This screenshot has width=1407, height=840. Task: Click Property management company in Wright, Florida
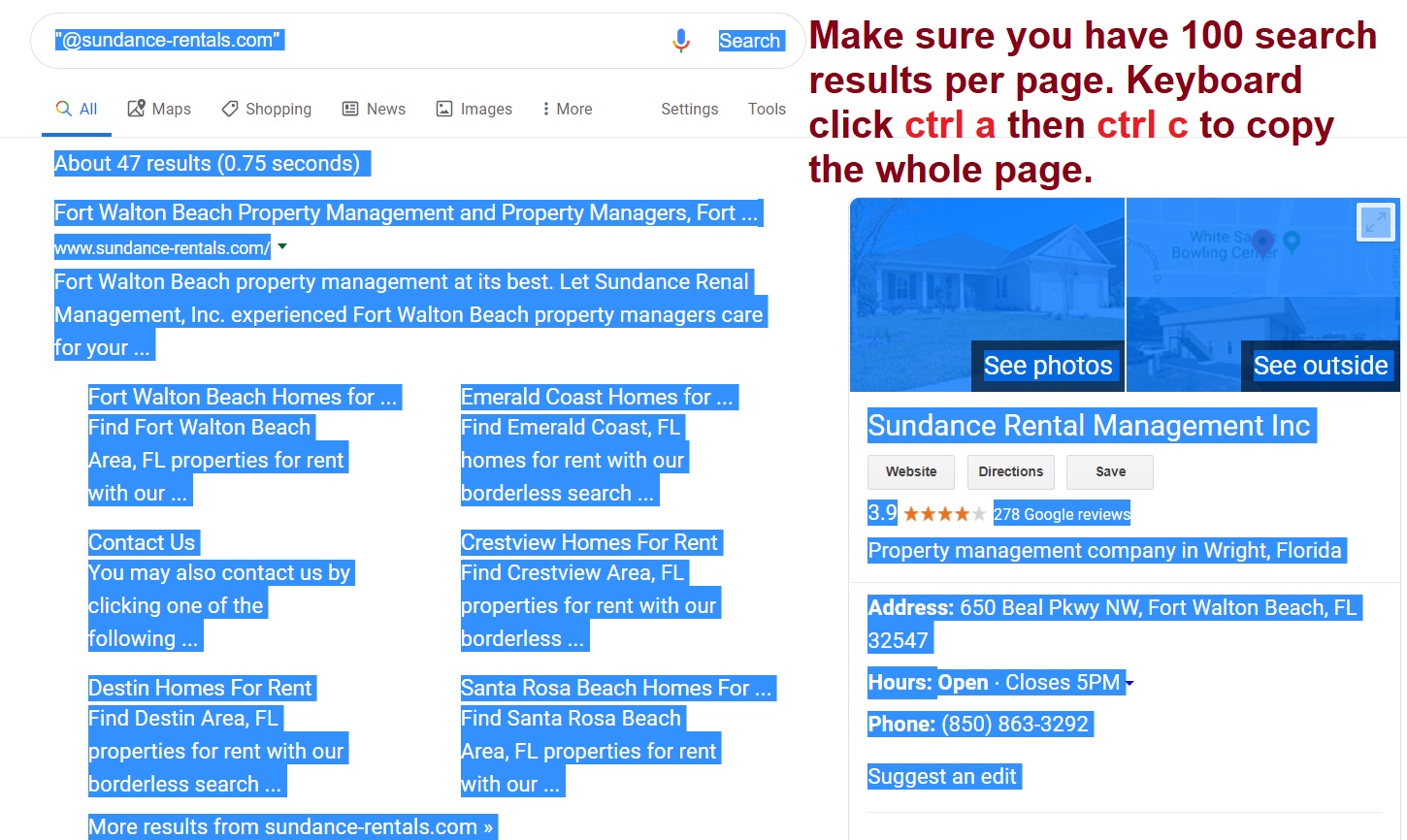tap(1104, 550)
